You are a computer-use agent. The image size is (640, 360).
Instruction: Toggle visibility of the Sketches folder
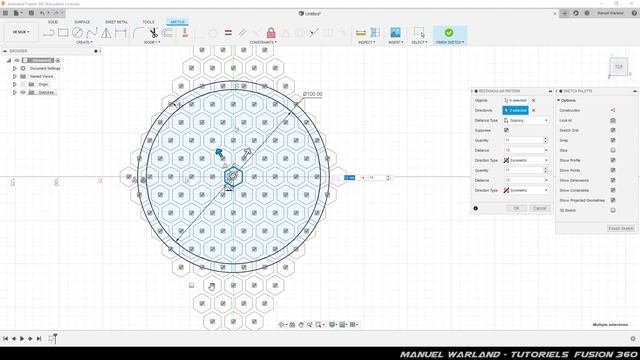(23, 92)
